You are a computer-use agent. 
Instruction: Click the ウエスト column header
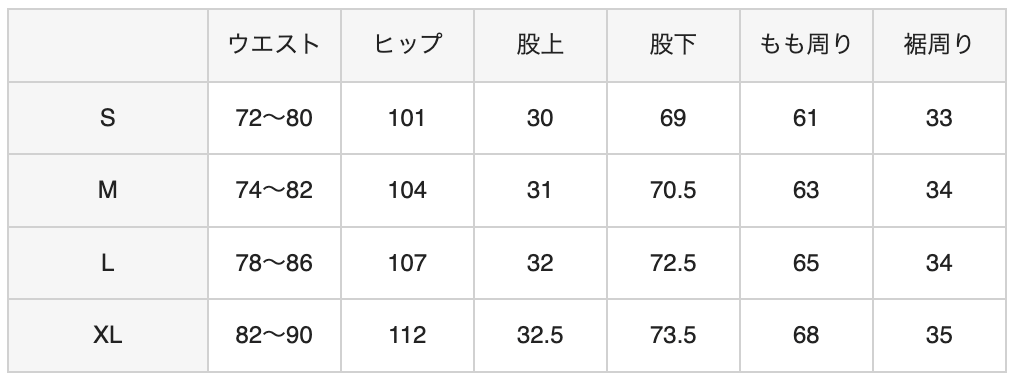click(274, 45)
